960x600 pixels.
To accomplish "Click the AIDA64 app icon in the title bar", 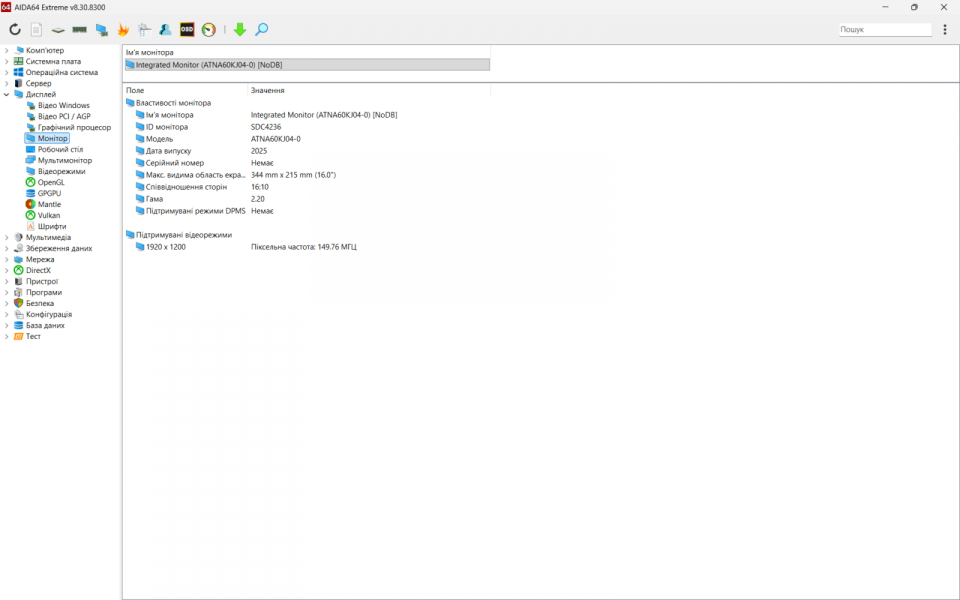I will [x=6, y=7].
